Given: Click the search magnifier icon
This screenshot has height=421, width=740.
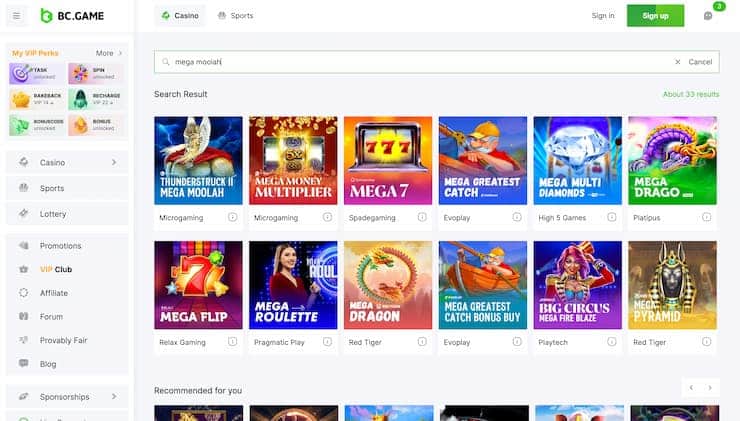Looking at the screenshot, I should click(x=166, y=62).
